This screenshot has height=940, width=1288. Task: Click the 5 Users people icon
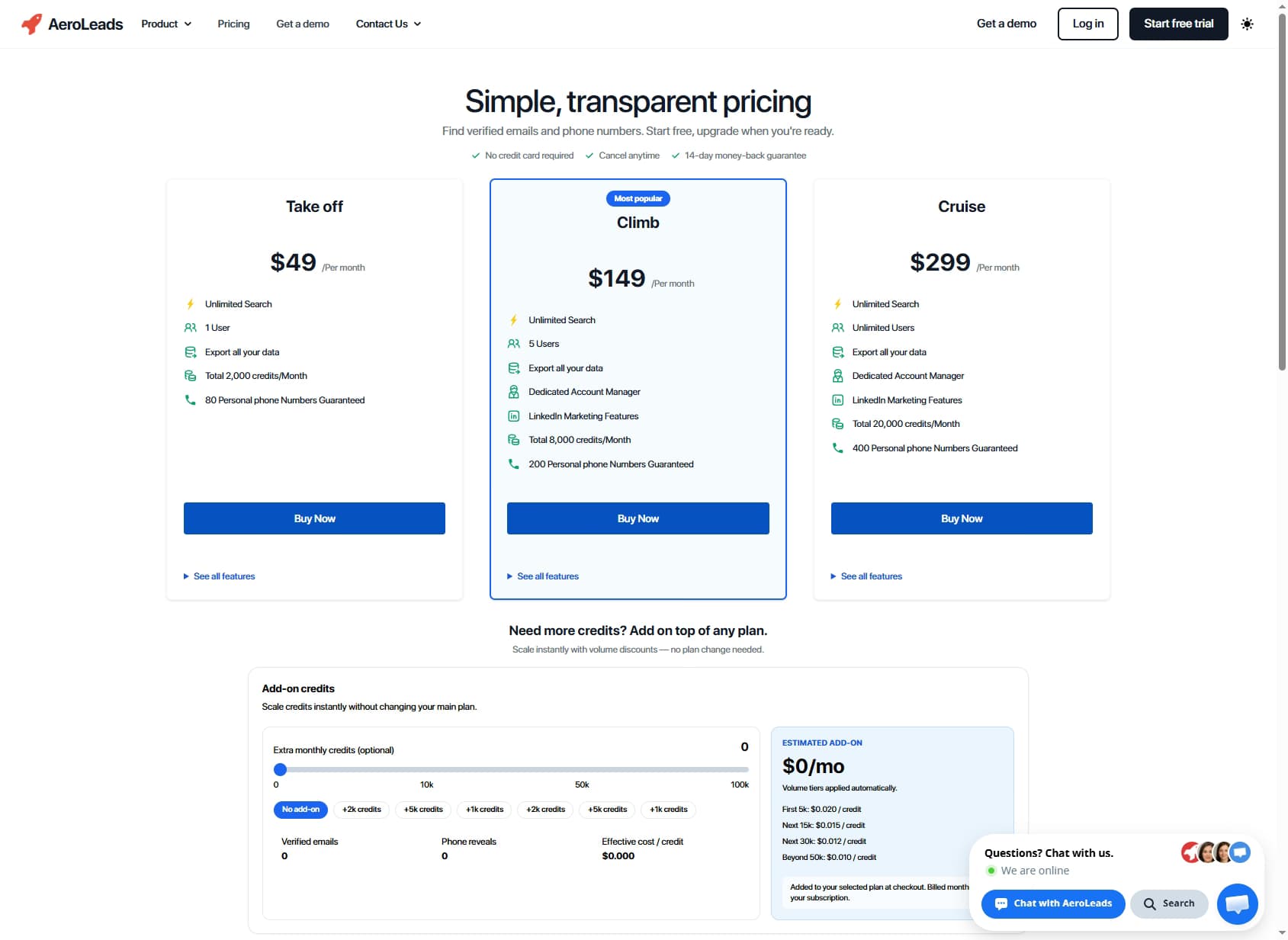pos(514,344)
